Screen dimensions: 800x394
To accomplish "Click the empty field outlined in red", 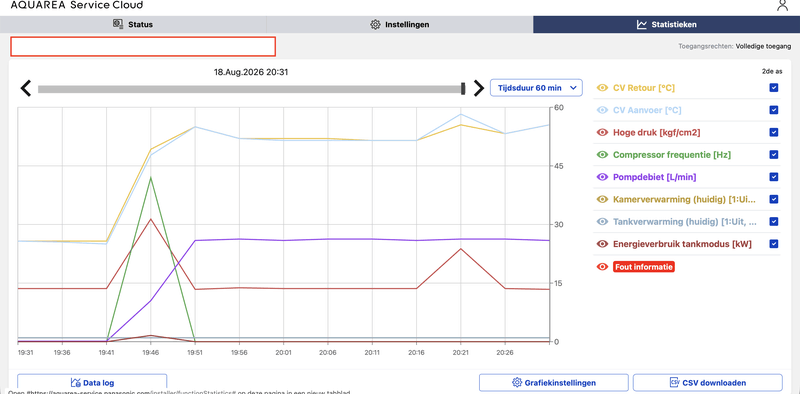I will point(143,46).
